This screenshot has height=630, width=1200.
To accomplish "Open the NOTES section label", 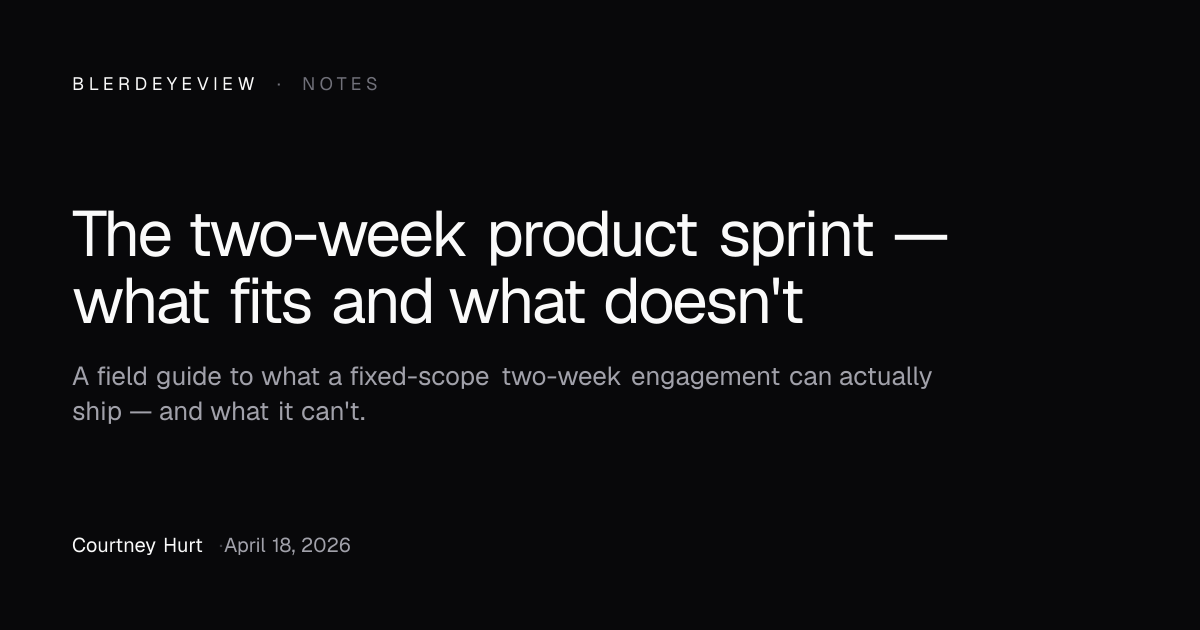I will coord(341,84).
